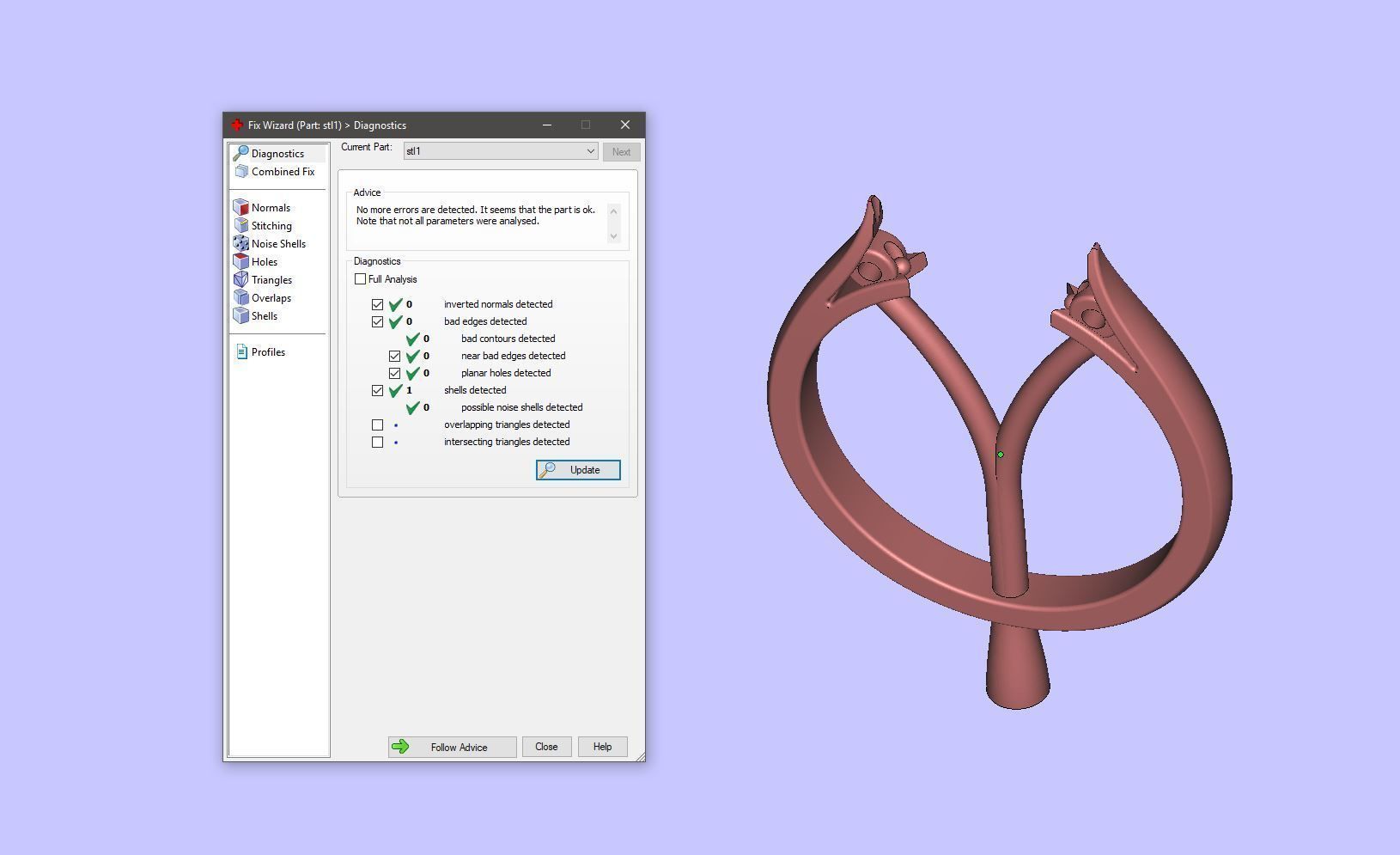Viewport: 1400px width, 855px height.
Task: Click the 'possible noise shells detected' label
Action: 521,407
